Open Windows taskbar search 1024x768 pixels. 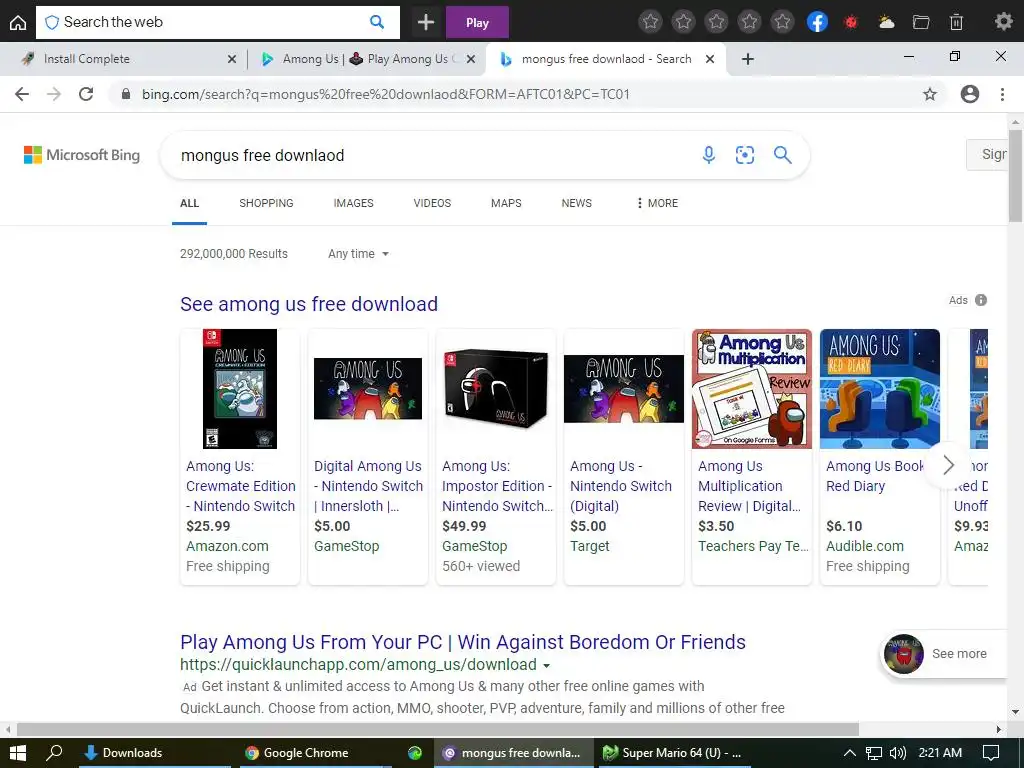pyautogui.click(x=54, y=753)
